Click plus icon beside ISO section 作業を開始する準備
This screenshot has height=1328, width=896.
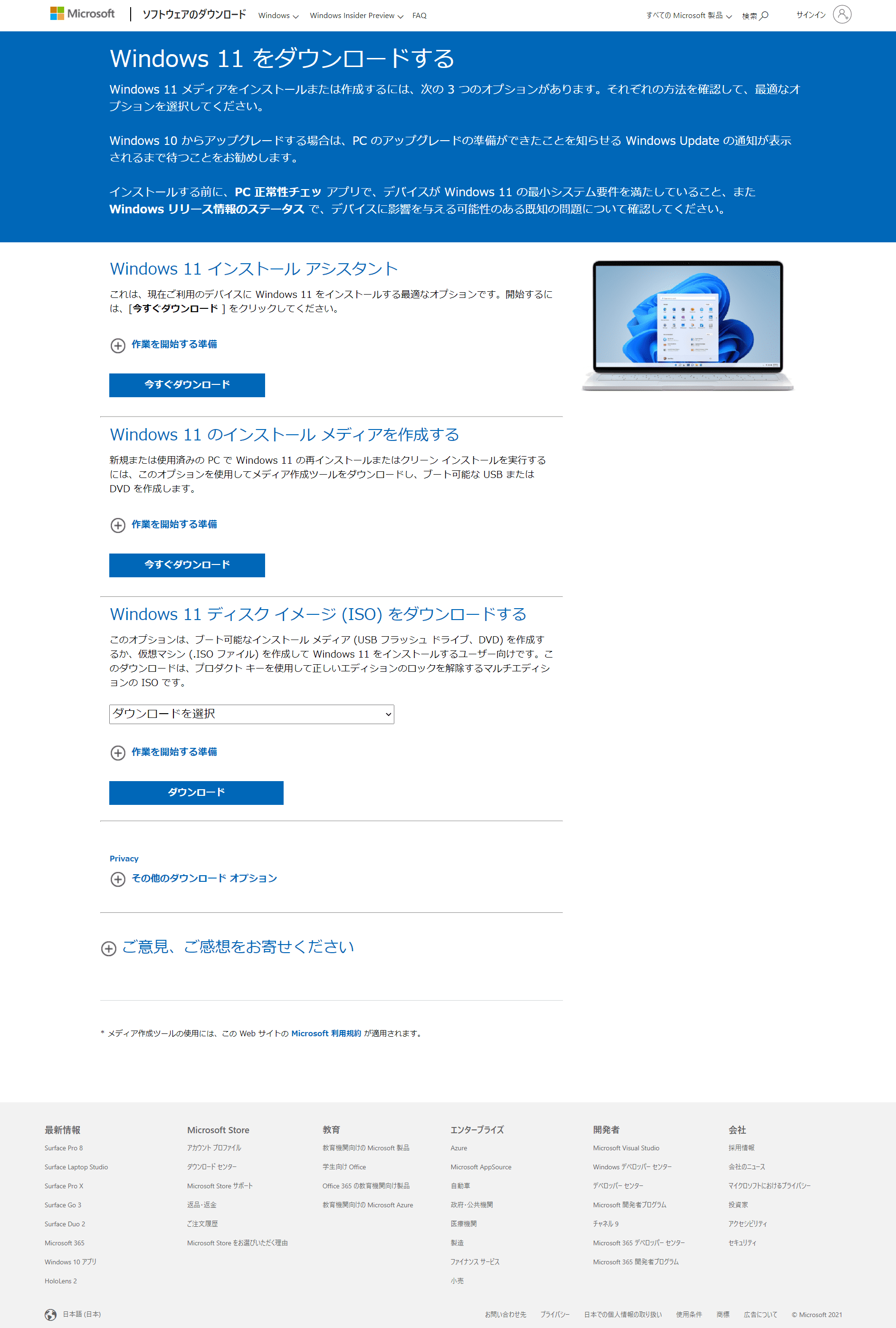(x=118, y=753)
